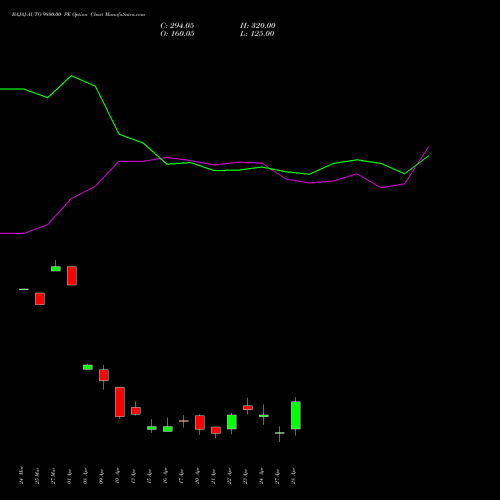This screenshot has height=500, width=500.
Task: Click the tall green candlestick above 28 Apr
Action: tap(296, 415)
